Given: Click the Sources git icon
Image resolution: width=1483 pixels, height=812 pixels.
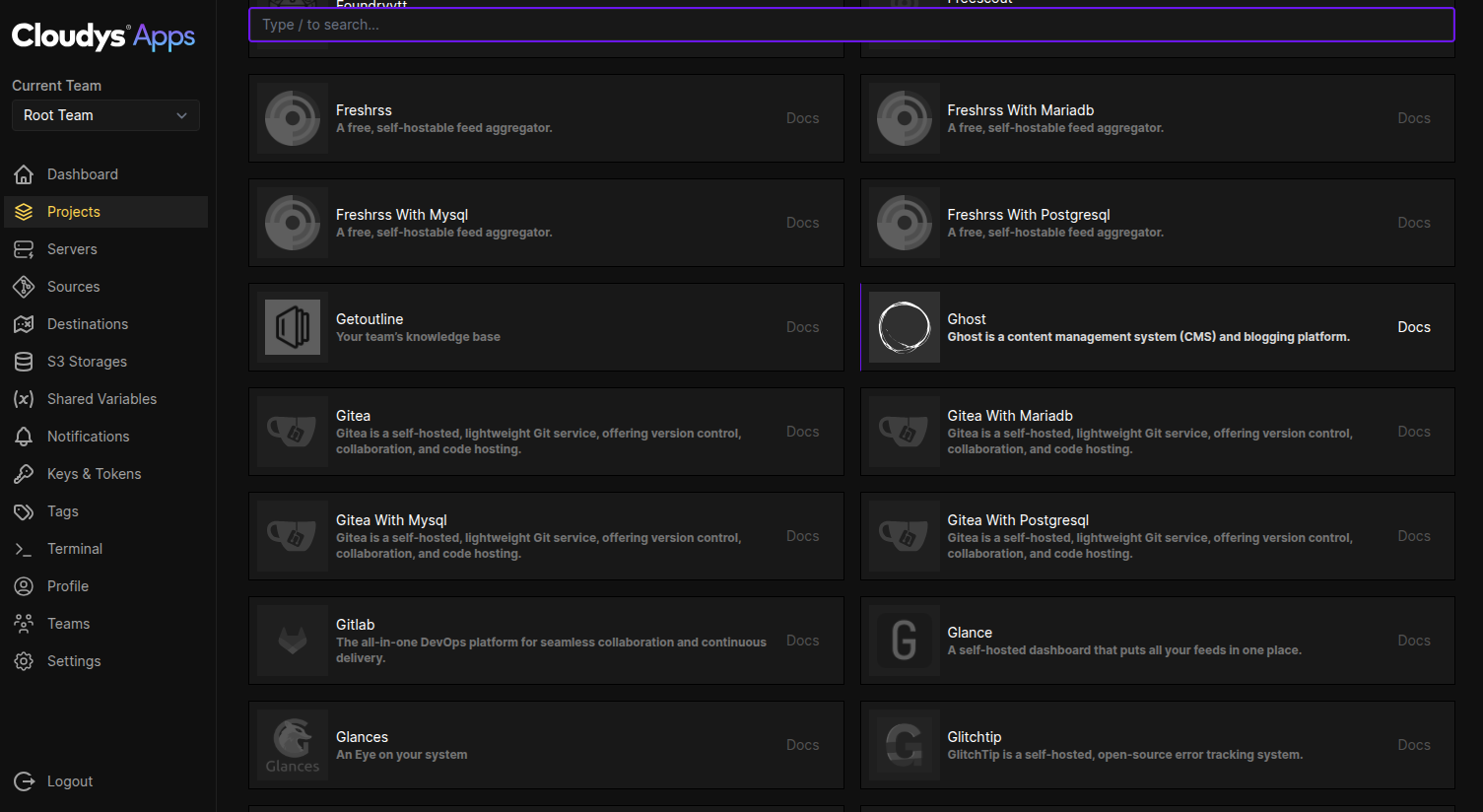Looking at the screenshot, I should tap(24, 287).
